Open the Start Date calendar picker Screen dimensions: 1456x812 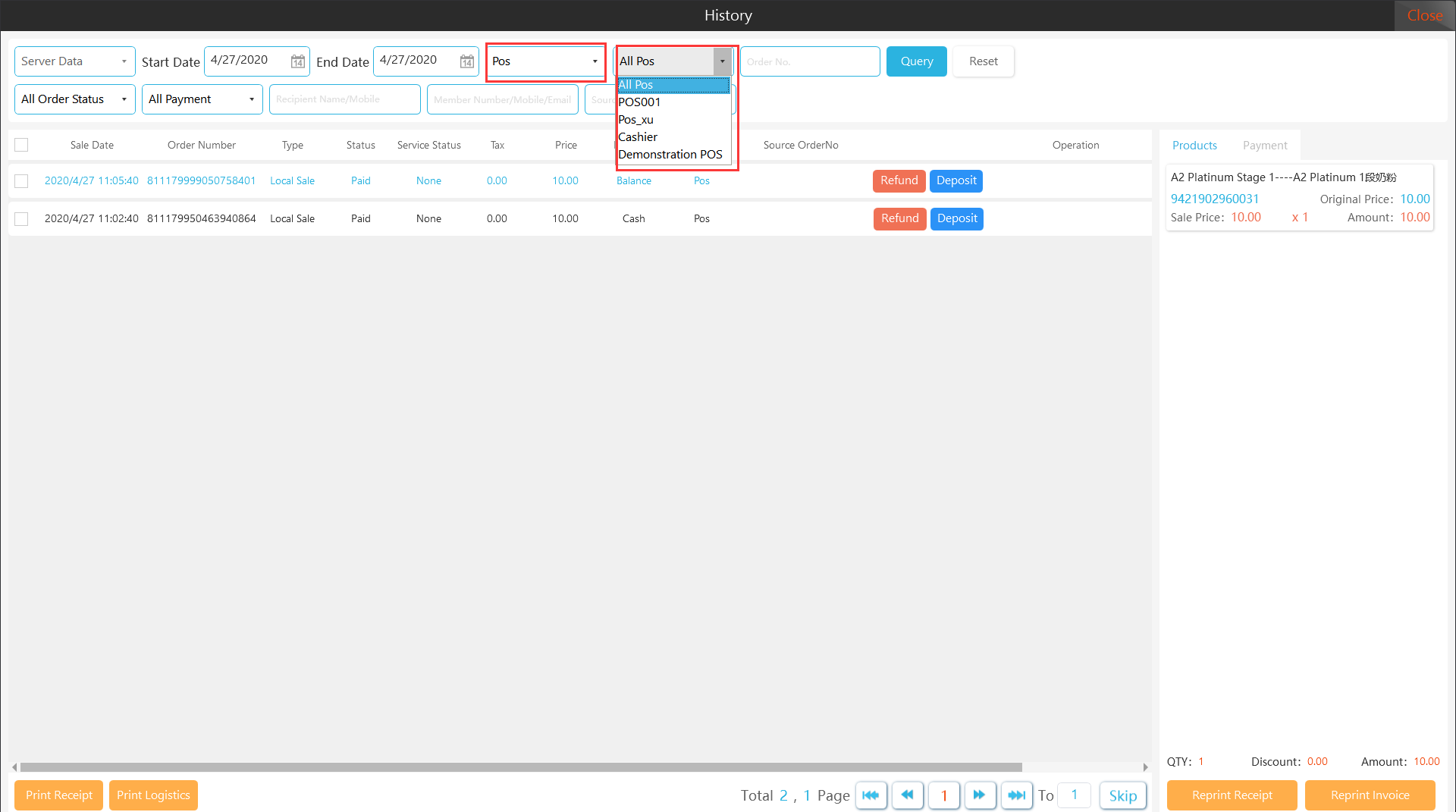point(298,61)
